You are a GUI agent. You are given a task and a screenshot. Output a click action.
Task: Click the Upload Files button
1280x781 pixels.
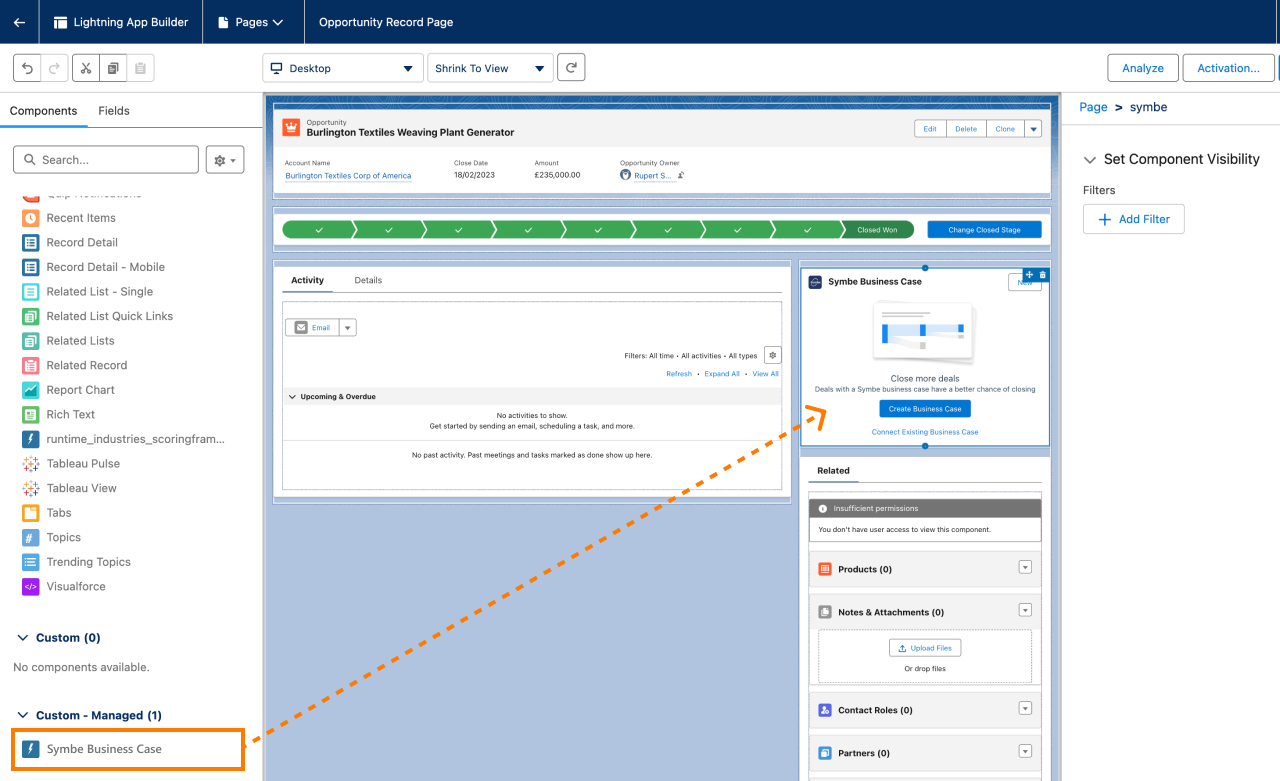pos(925,648)
